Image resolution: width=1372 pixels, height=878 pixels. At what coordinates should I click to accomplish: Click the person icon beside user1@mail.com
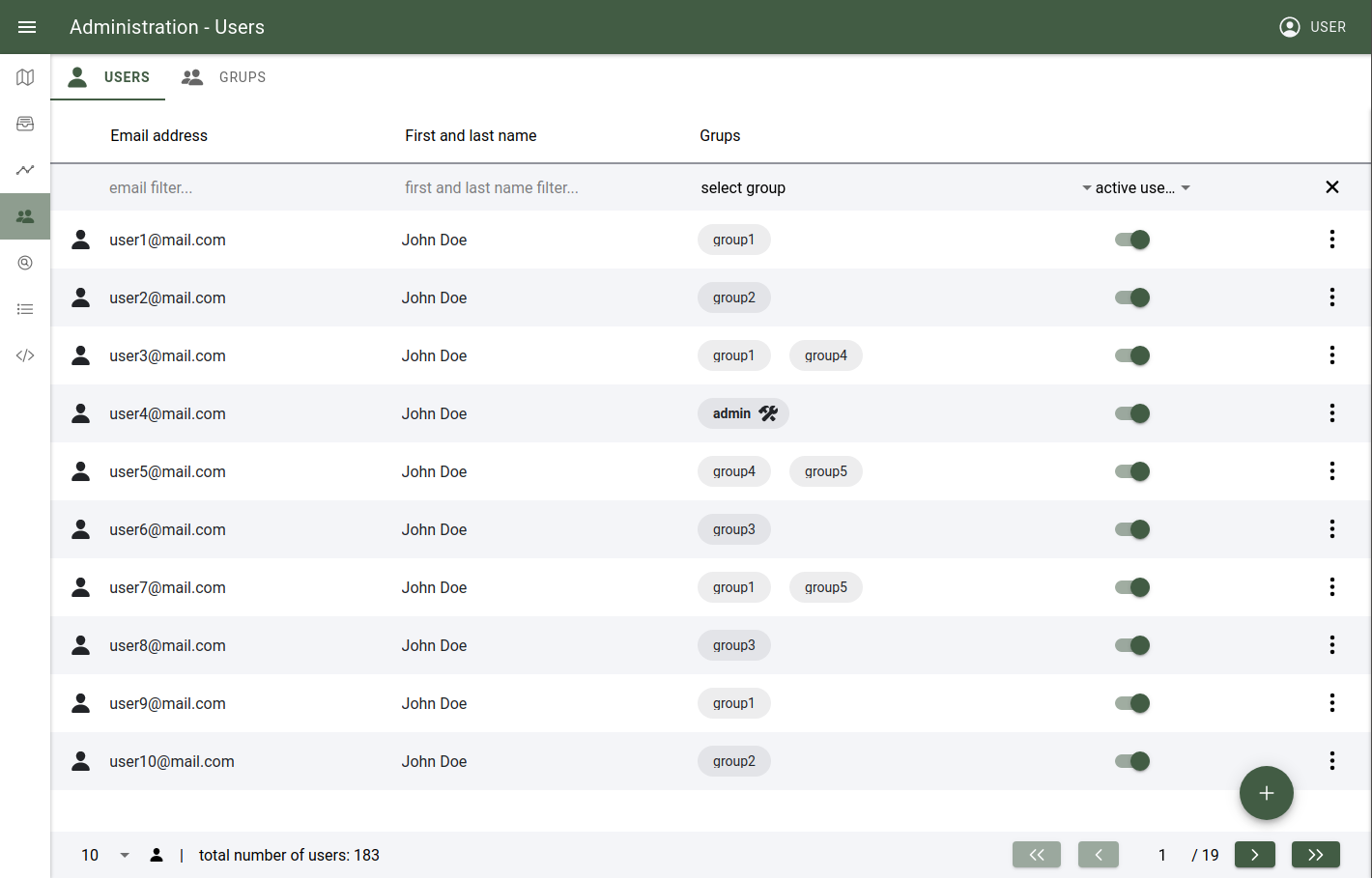(x=81, y=240)
